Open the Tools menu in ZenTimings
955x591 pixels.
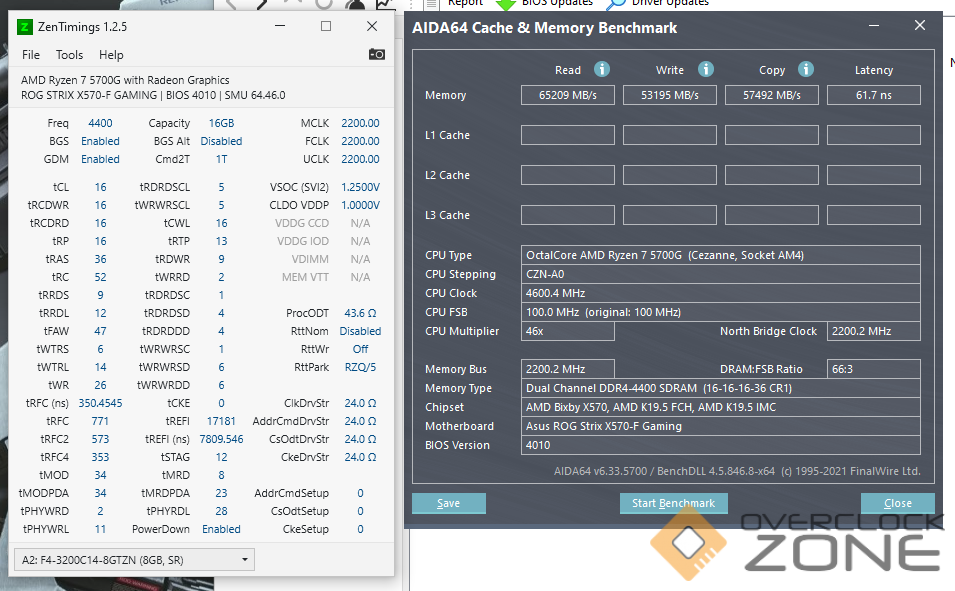[70, 55]
